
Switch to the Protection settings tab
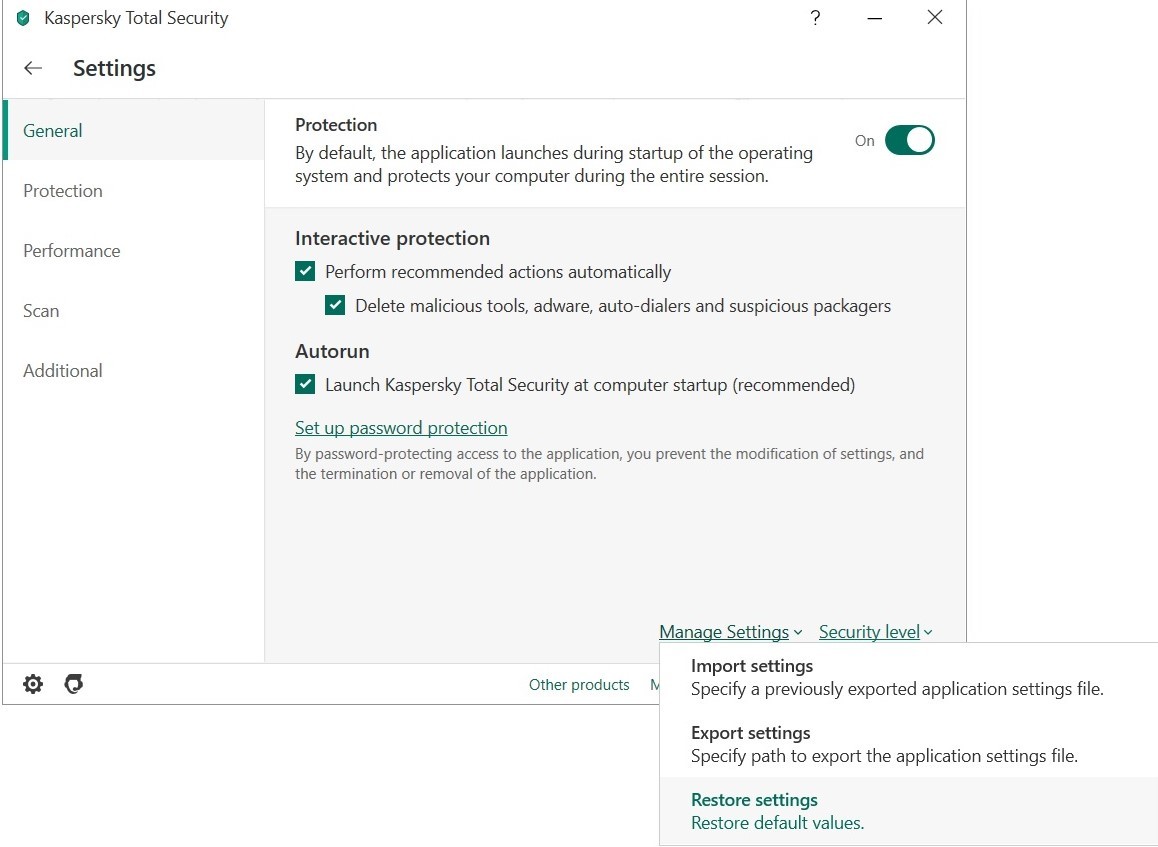[63, 191]
